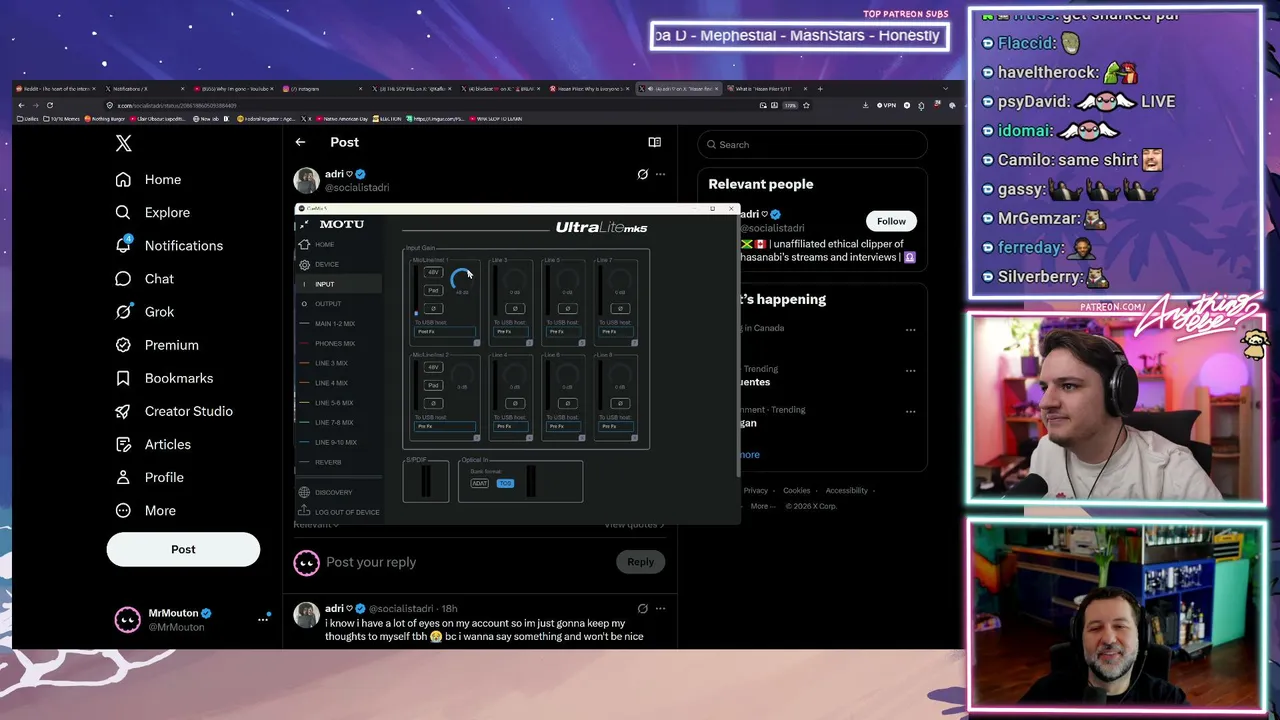Toggle 48V phantom power on Mic/Line/Inst 2
1280x720 pixels.
point(433,367)
